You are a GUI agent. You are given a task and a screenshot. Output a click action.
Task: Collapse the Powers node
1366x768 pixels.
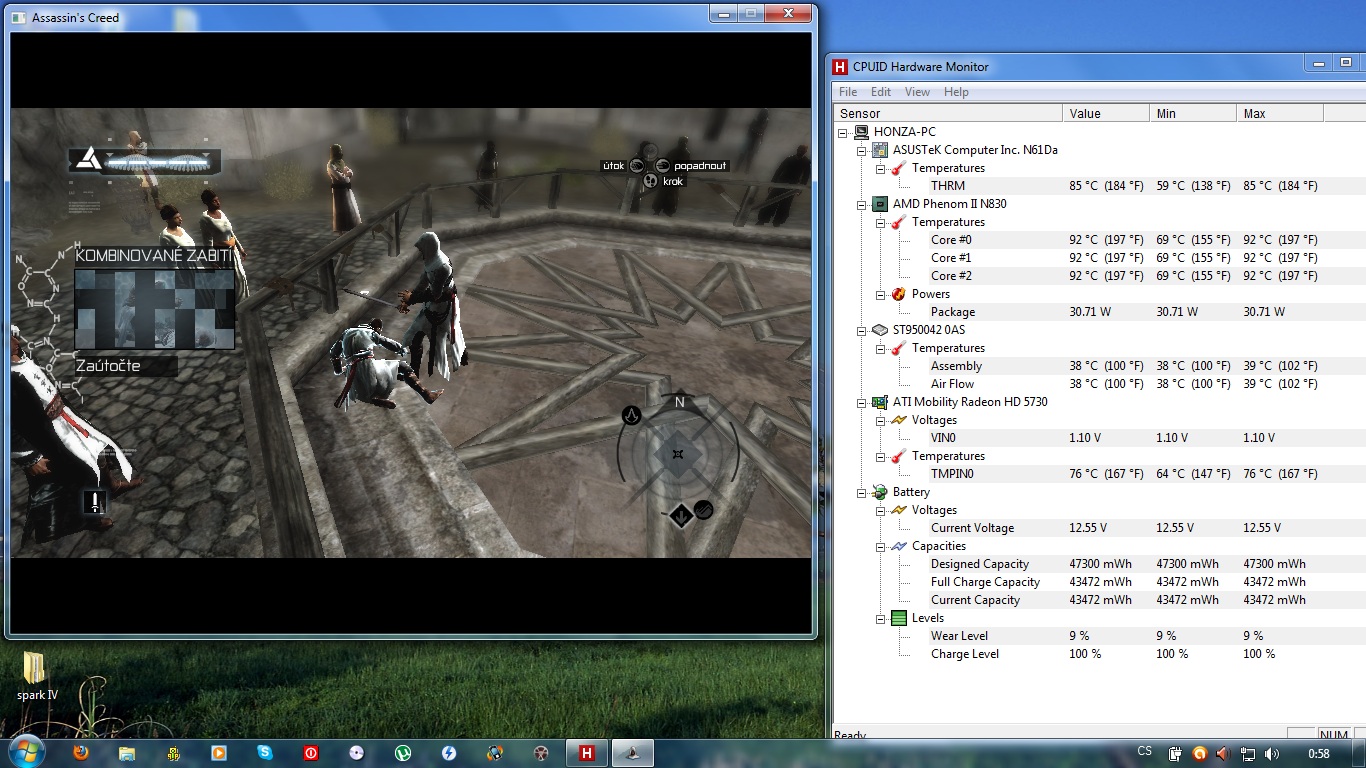881,294
